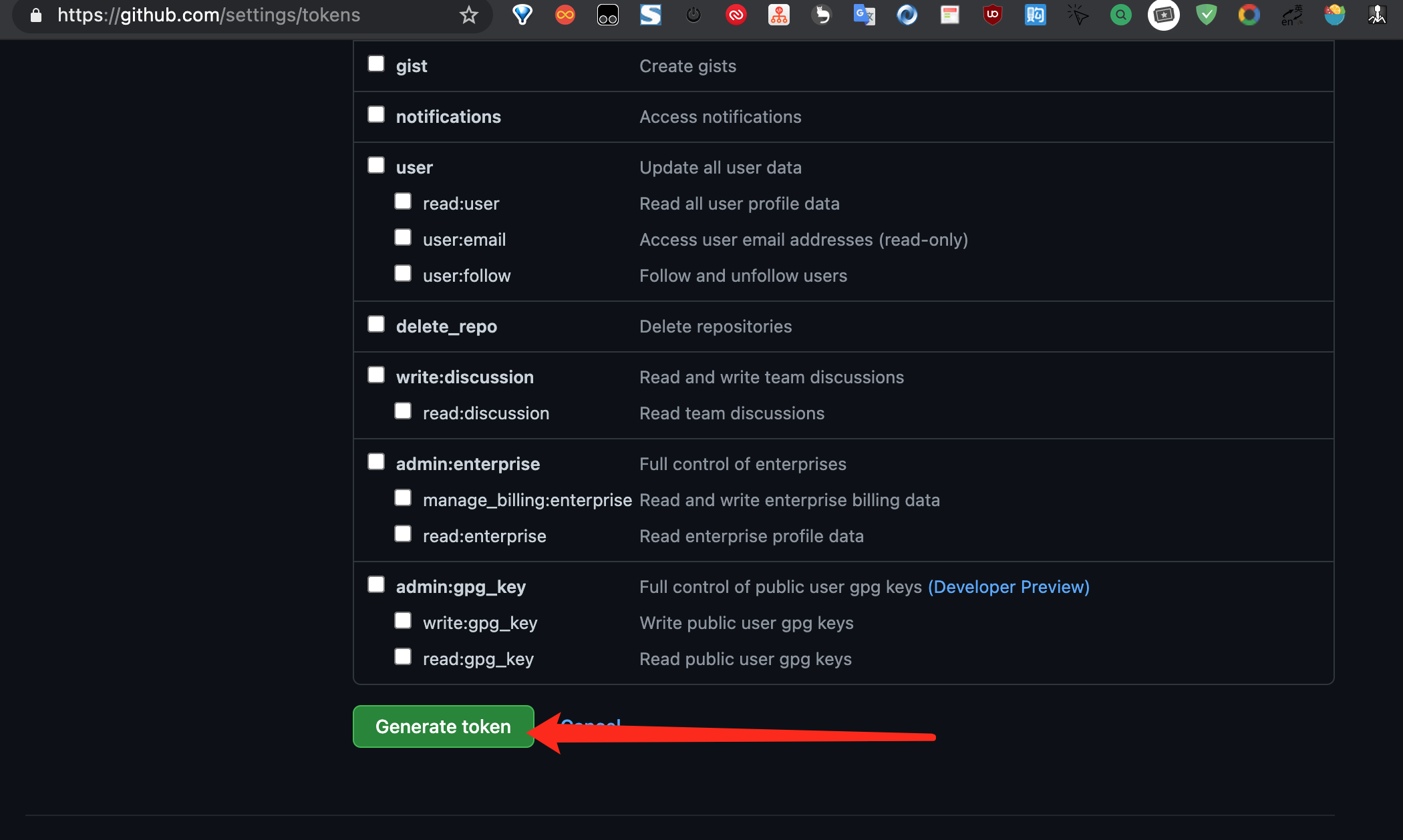
Task: Open the Developer Preview link
Action: (1008, 587)
